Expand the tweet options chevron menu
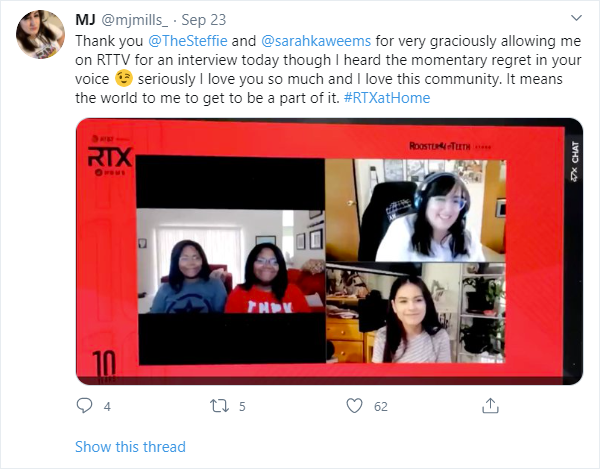The image size is (600, 469). coord(576,18)
